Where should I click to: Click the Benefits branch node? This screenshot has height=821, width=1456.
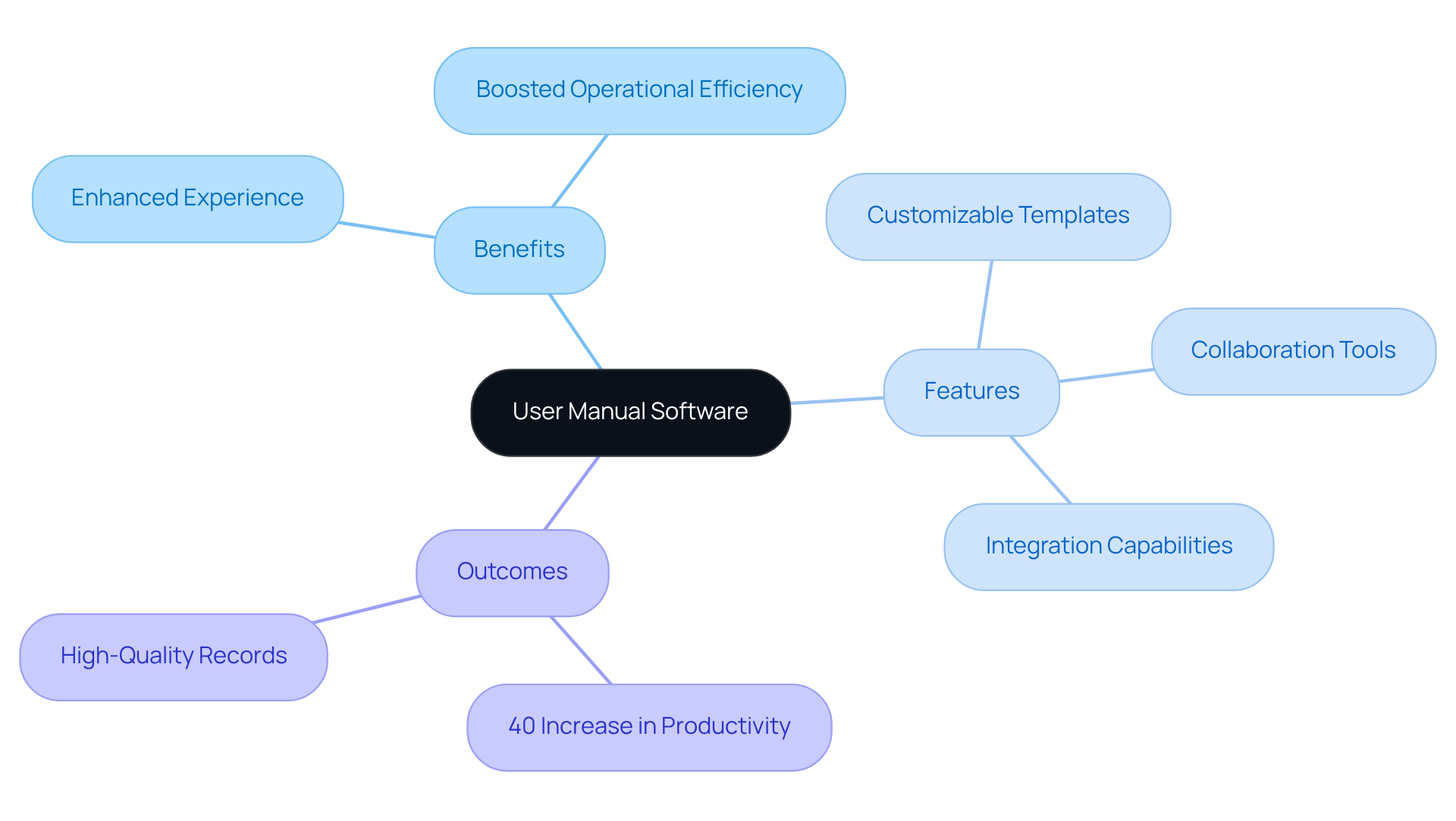click(519, 249)
